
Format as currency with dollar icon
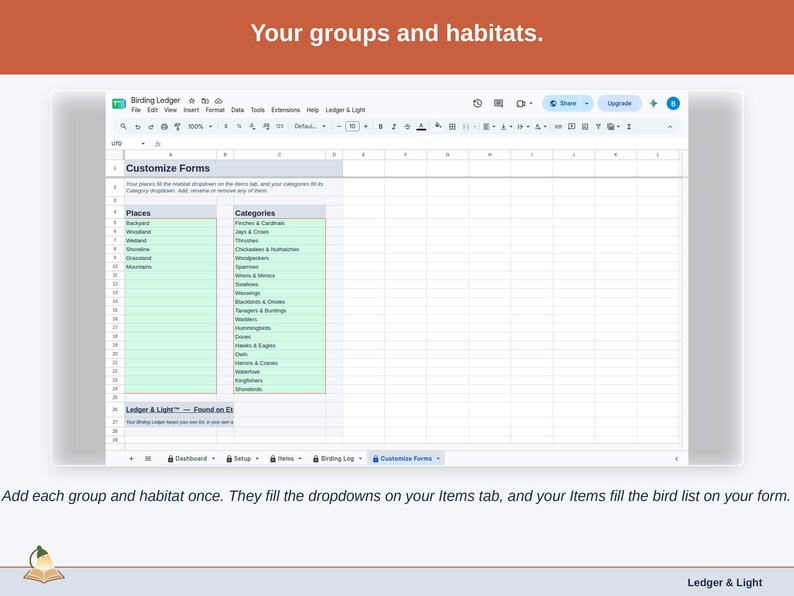225,127
